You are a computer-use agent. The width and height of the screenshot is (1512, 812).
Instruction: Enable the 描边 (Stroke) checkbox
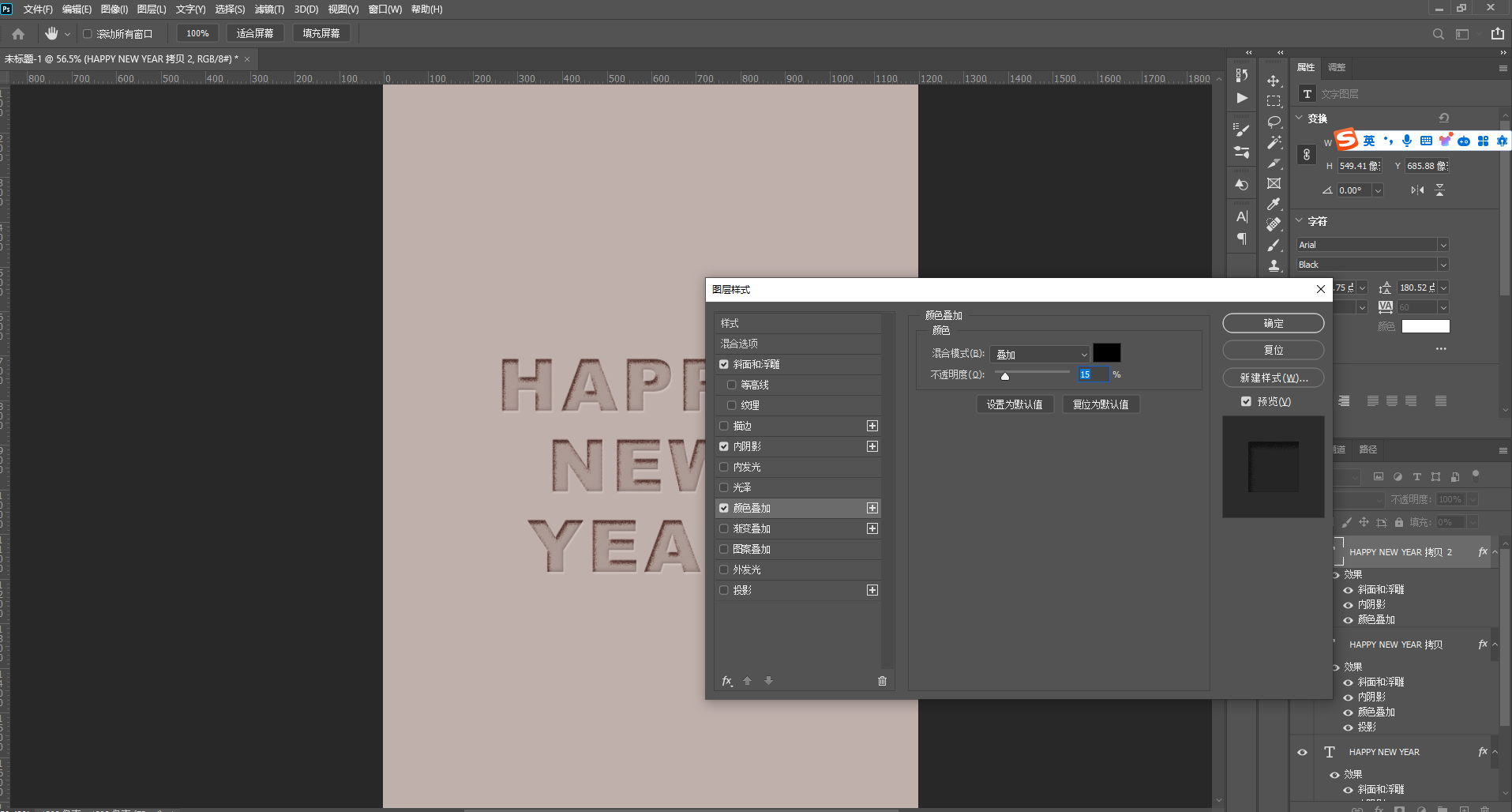724,426
